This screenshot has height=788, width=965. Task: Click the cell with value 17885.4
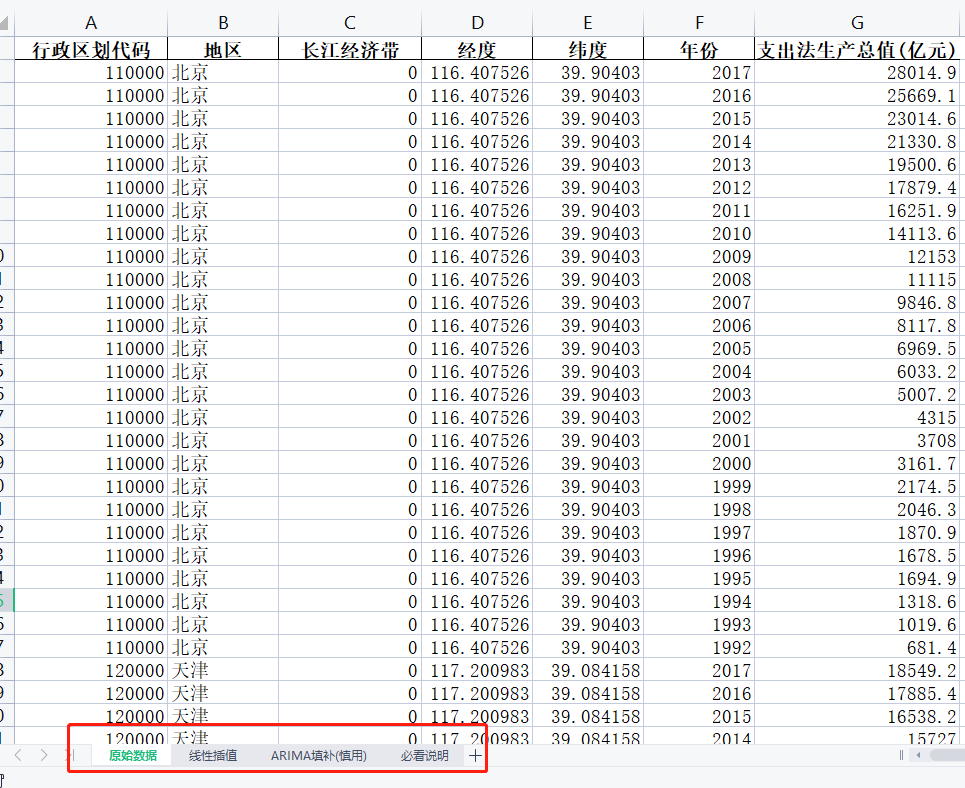click(x=857, y=693)
